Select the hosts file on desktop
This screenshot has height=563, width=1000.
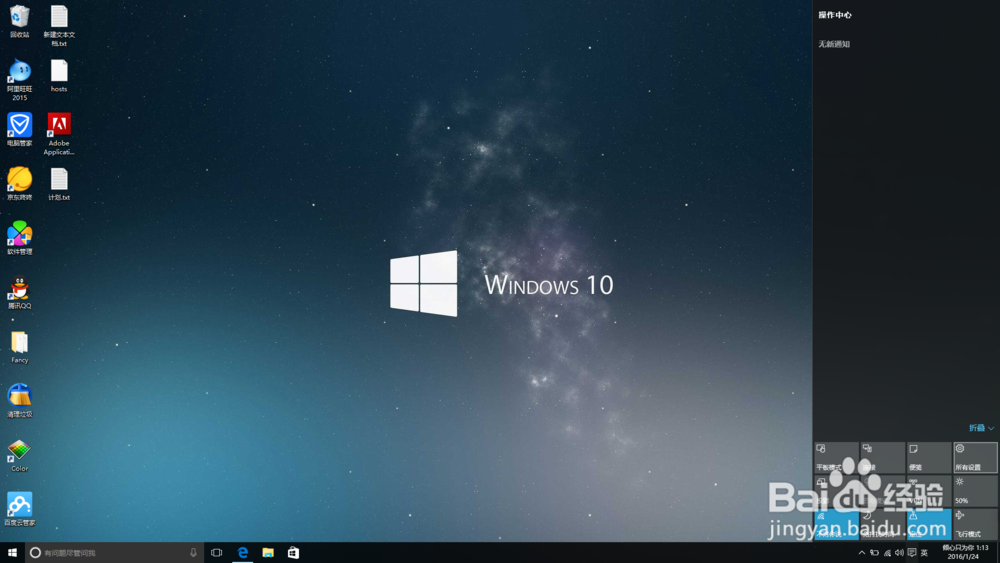tap(59, 76)
